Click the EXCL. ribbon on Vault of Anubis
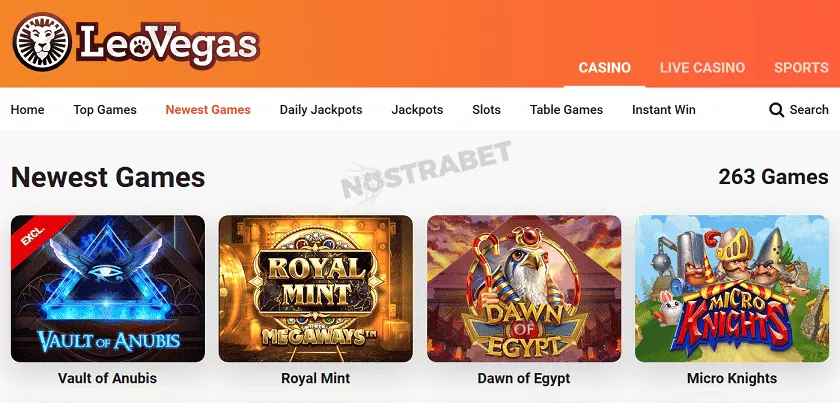Image resolution: width=840 pixels, height=403 pixels. (35, 235)
